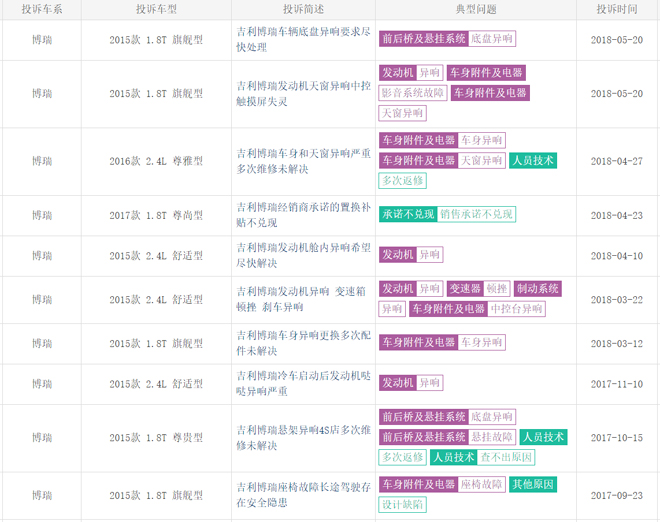Click the 多次返修 tag on 2016款 2.4L row
This screenshot has width=660, height=522.
point(402,181)
